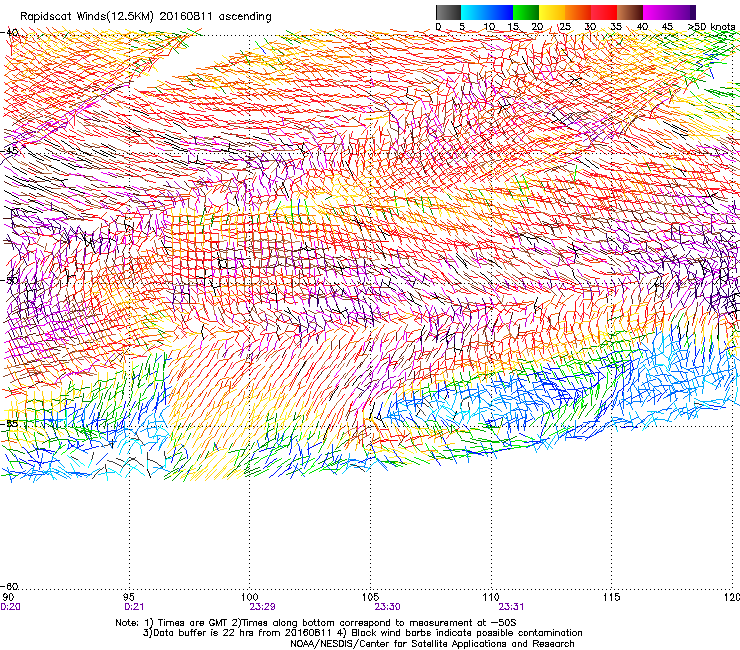
Task: Click the '25' legend scale label
Action: click(564, 26)
